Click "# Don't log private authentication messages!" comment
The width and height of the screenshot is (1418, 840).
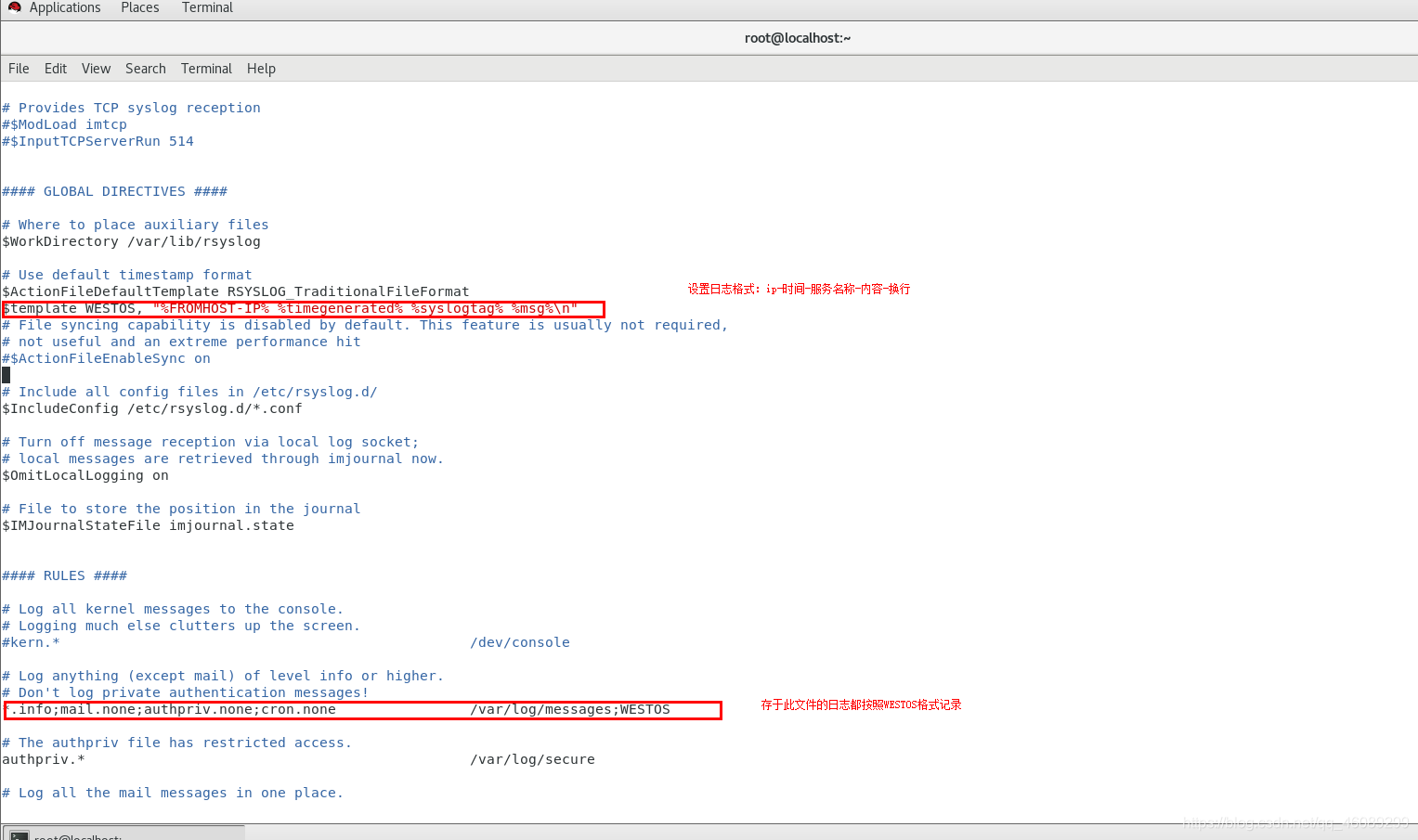point(186,692)
